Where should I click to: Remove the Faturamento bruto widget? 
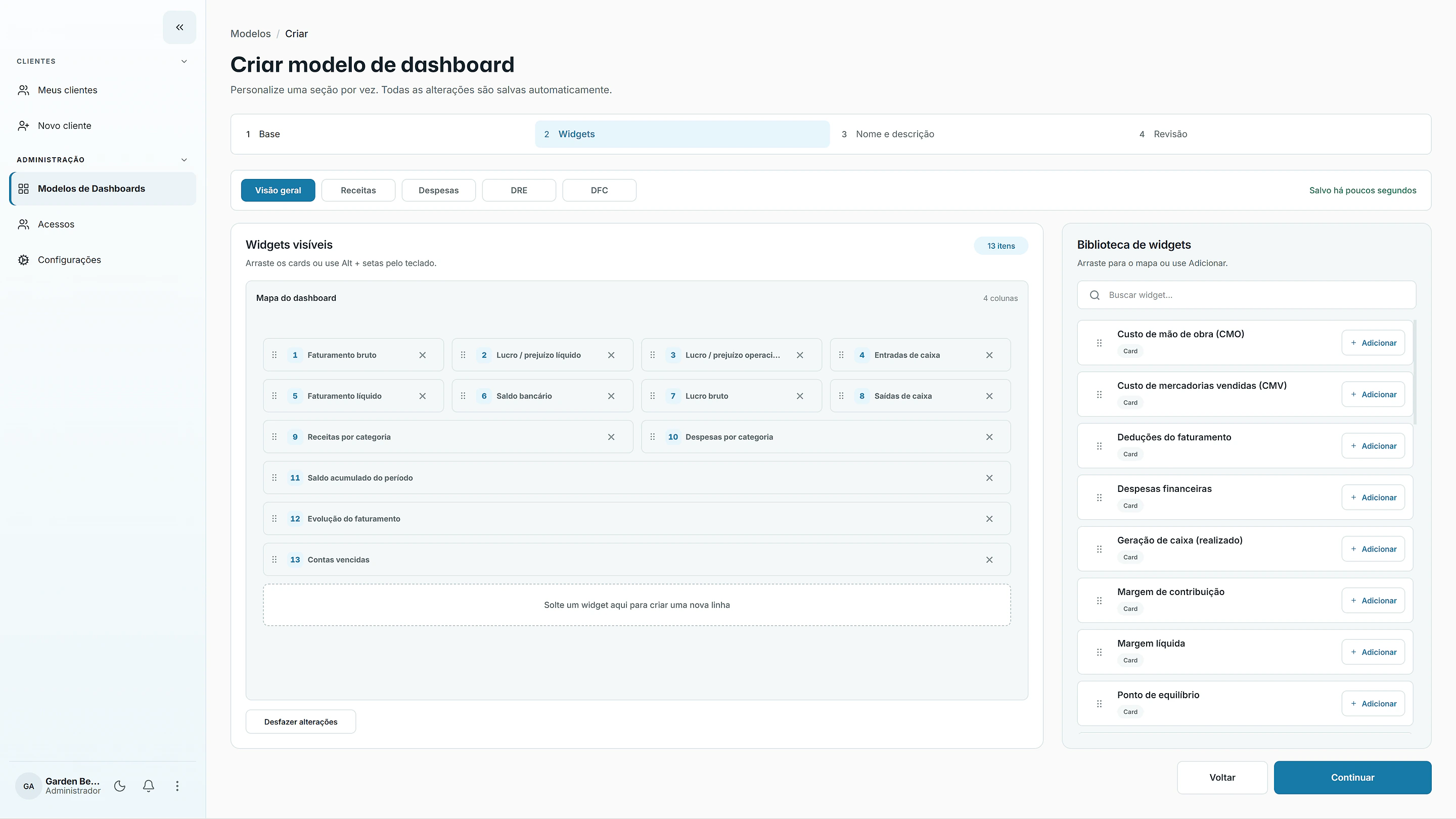[423, 355]
